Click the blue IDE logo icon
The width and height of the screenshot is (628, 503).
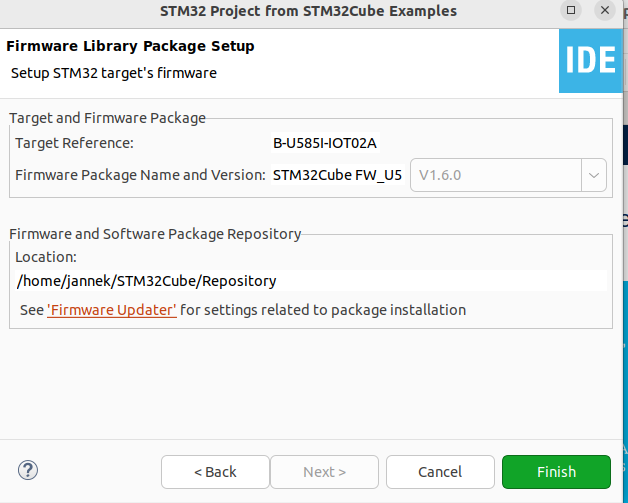[x=591, y=60]
